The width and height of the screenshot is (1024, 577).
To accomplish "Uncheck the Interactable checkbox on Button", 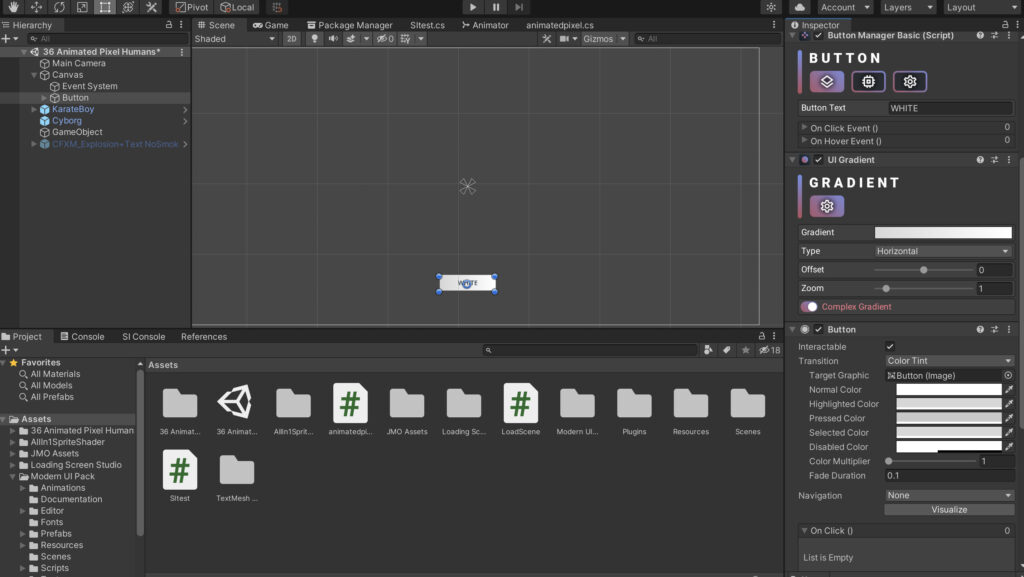I will tap(888, 346).
